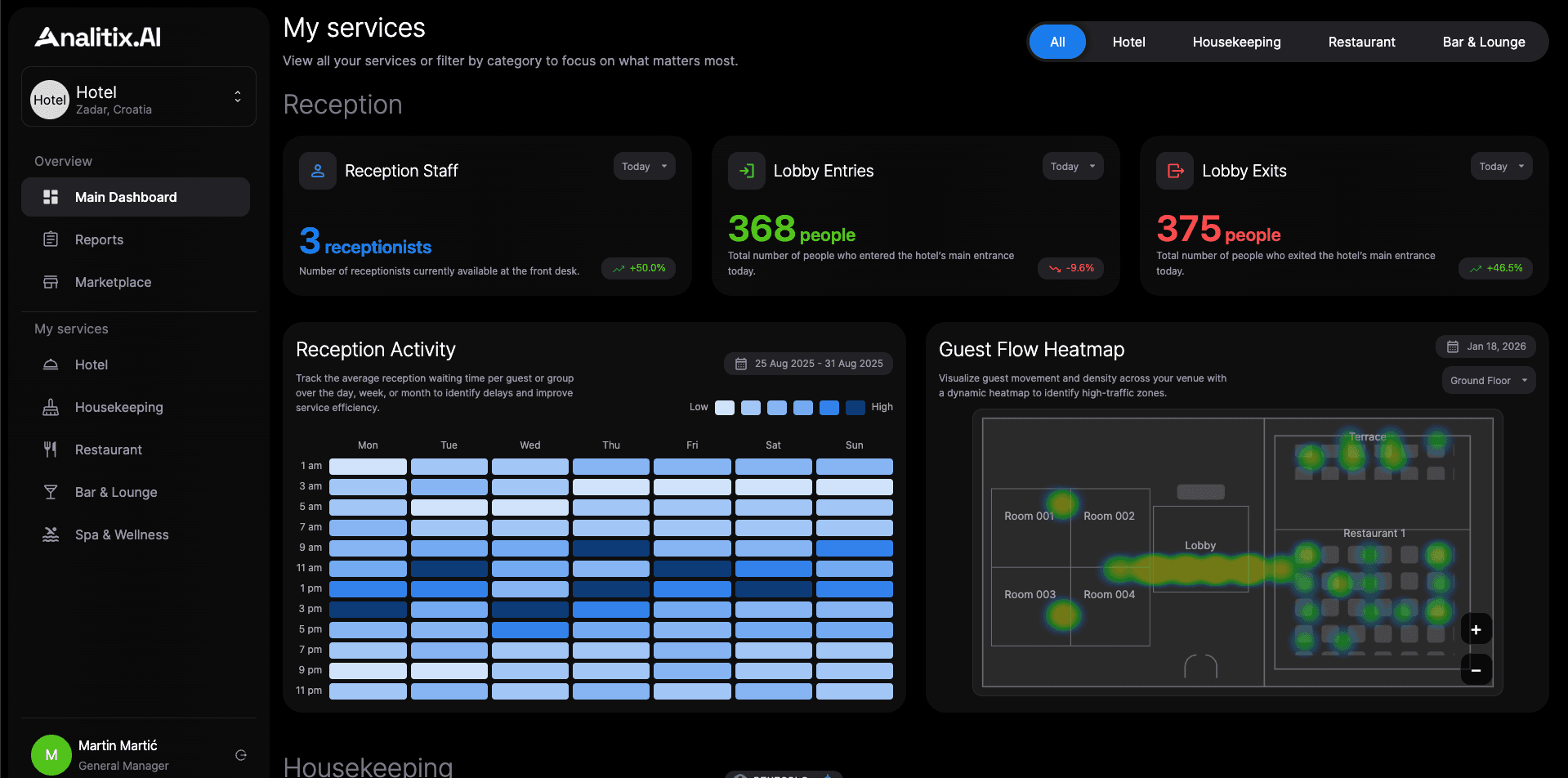The width and height of the screenshot is (1568, 778).
Task: Open the 25 Aug 2025 - 31 Aug 2025 date range
Action: point(808,364)
